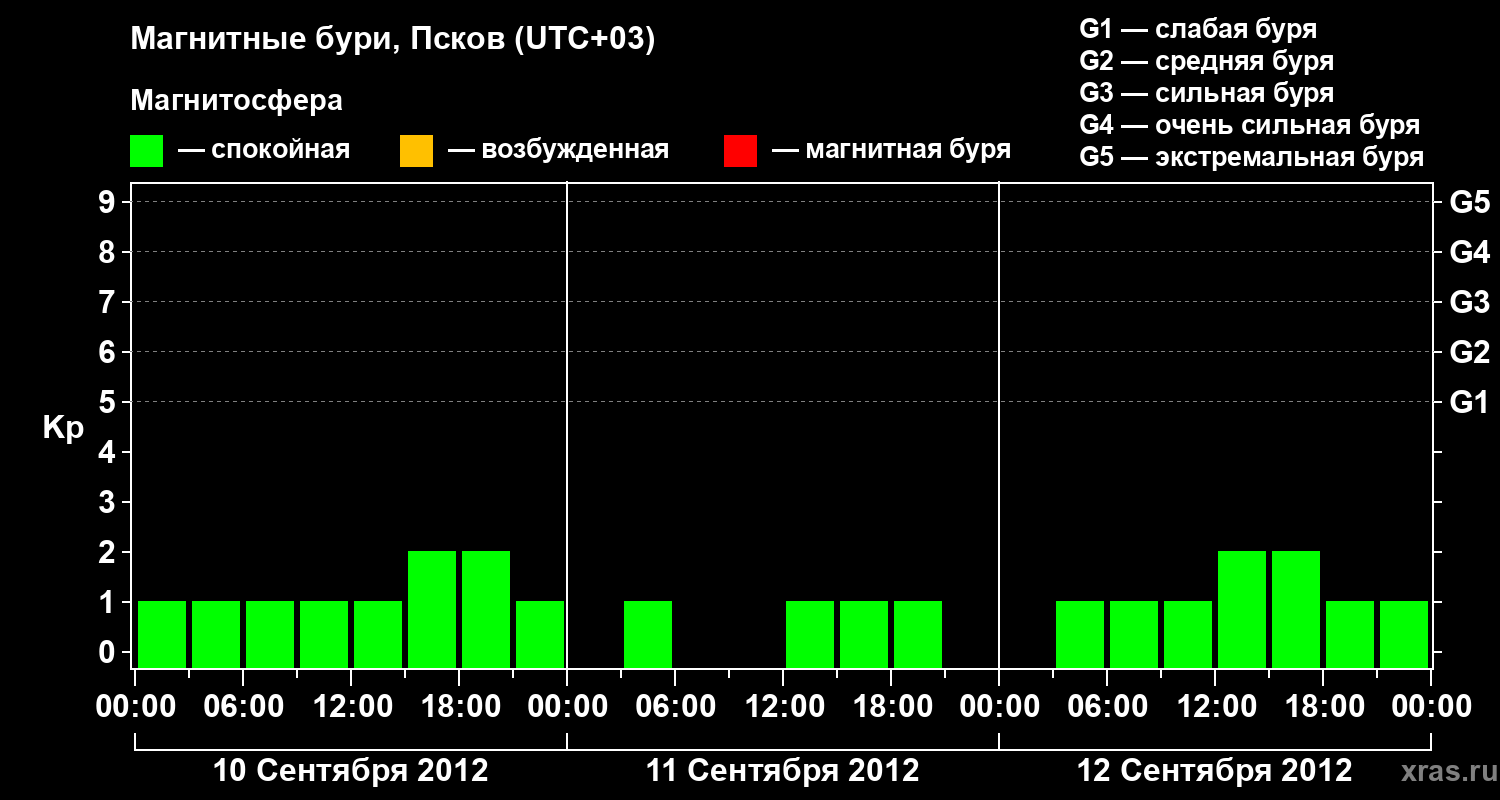Click the '11 Сентября 2012' date label
1500x800 pixels.
click(782, 770)
